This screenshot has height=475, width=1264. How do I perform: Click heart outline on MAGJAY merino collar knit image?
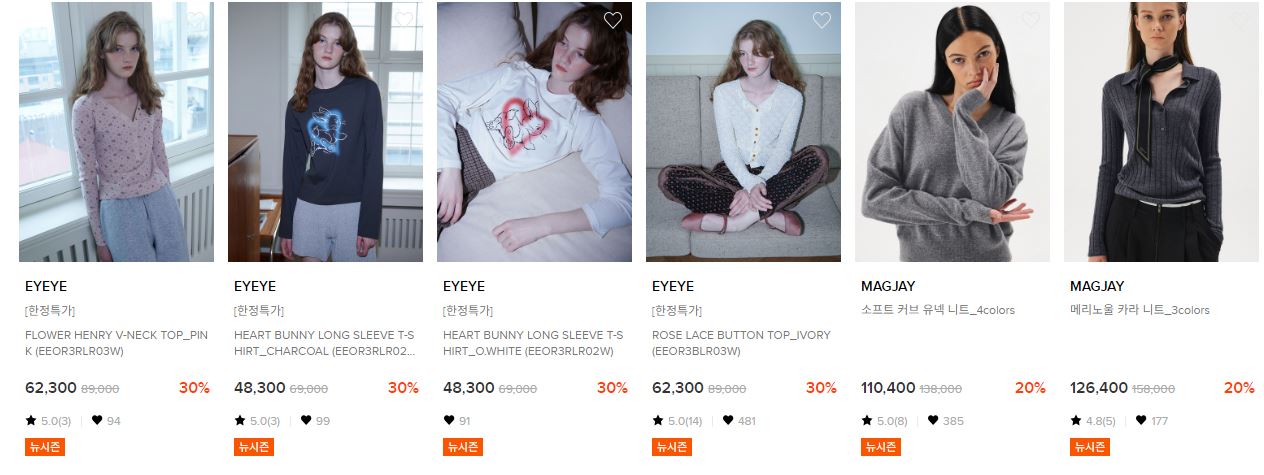point(1240,20)
